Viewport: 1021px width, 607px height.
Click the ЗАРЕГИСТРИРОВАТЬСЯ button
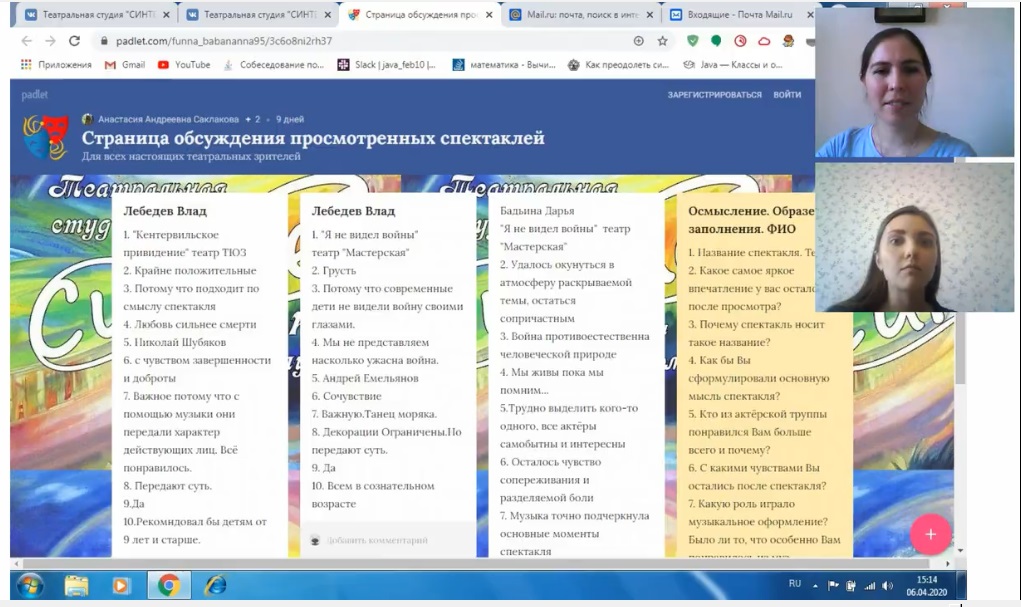click(x=714, y=94)
